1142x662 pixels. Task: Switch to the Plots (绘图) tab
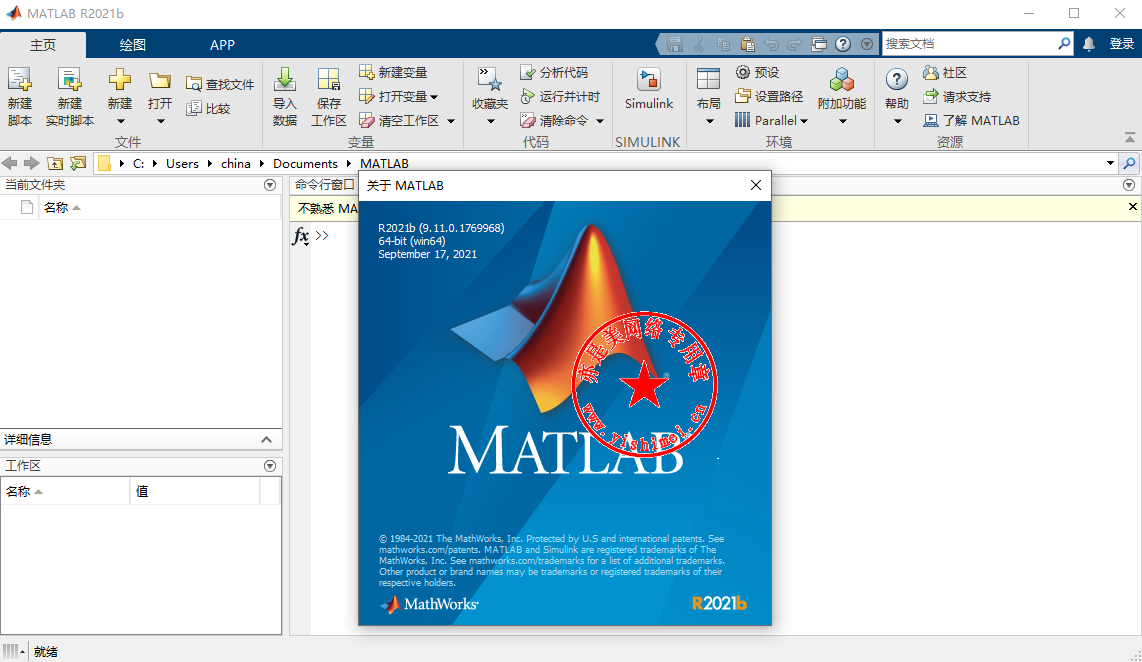tap(133, 44)
